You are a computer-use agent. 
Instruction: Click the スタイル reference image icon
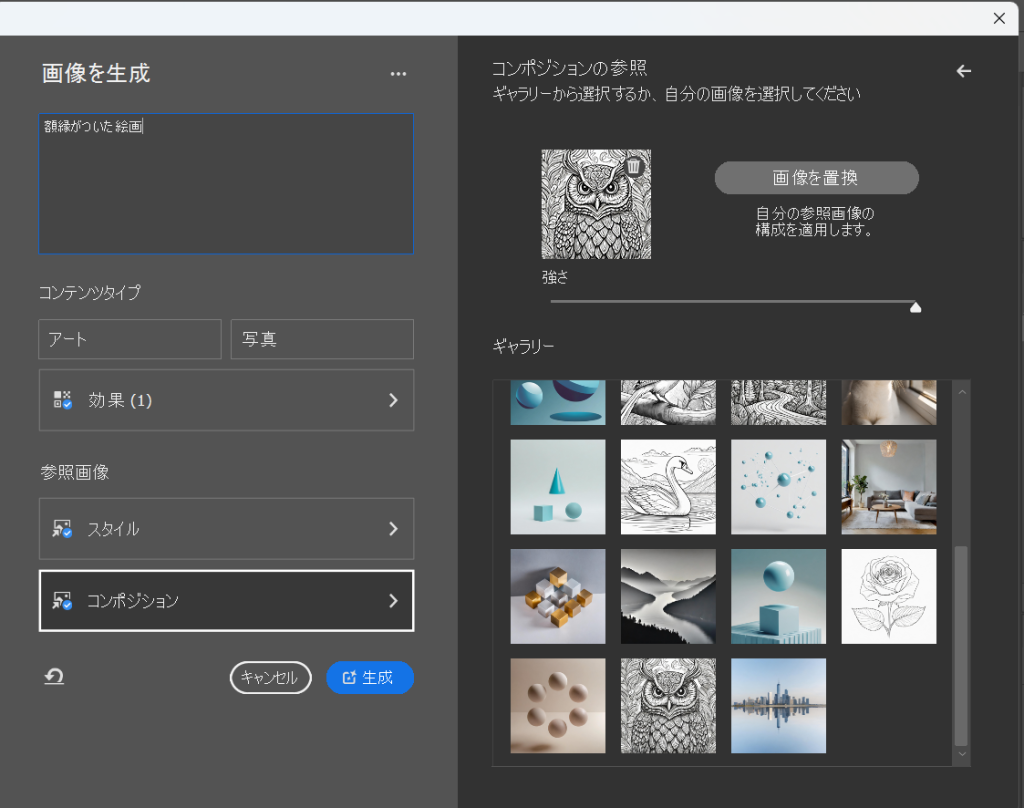coord(63,529)
